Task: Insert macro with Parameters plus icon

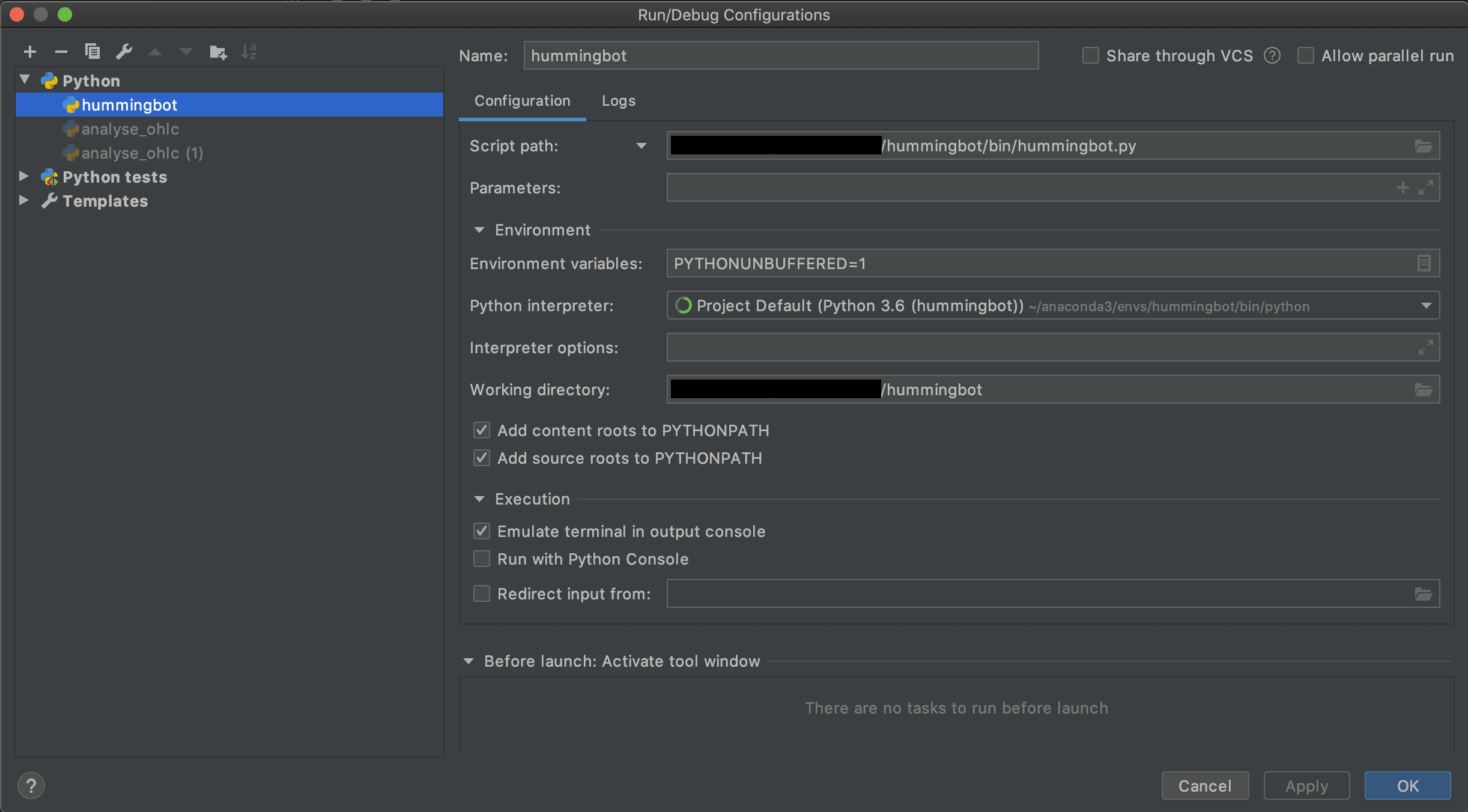Action: click(x=1403, y=188)
